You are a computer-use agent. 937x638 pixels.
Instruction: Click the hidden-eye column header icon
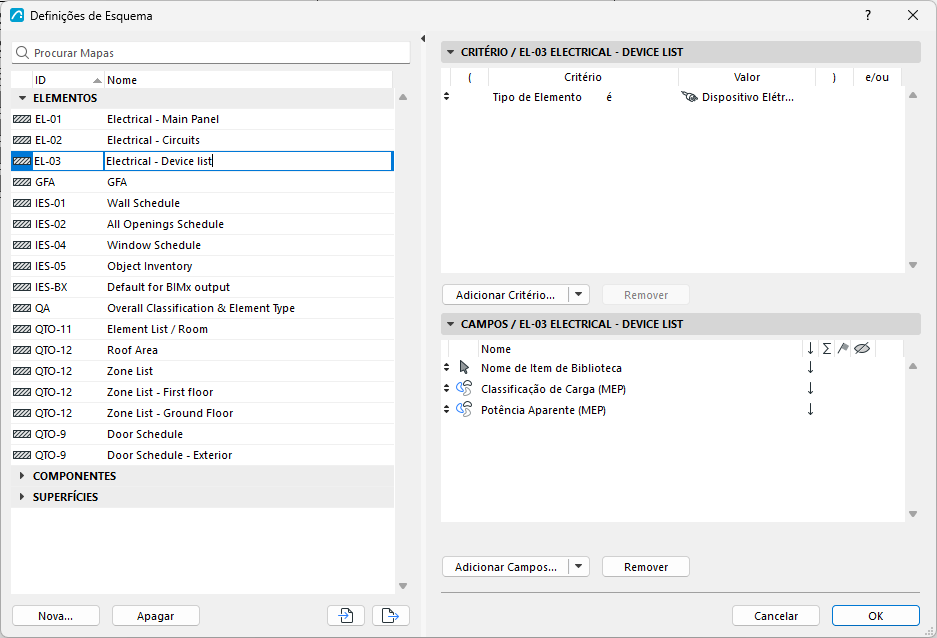pos(862,348)
